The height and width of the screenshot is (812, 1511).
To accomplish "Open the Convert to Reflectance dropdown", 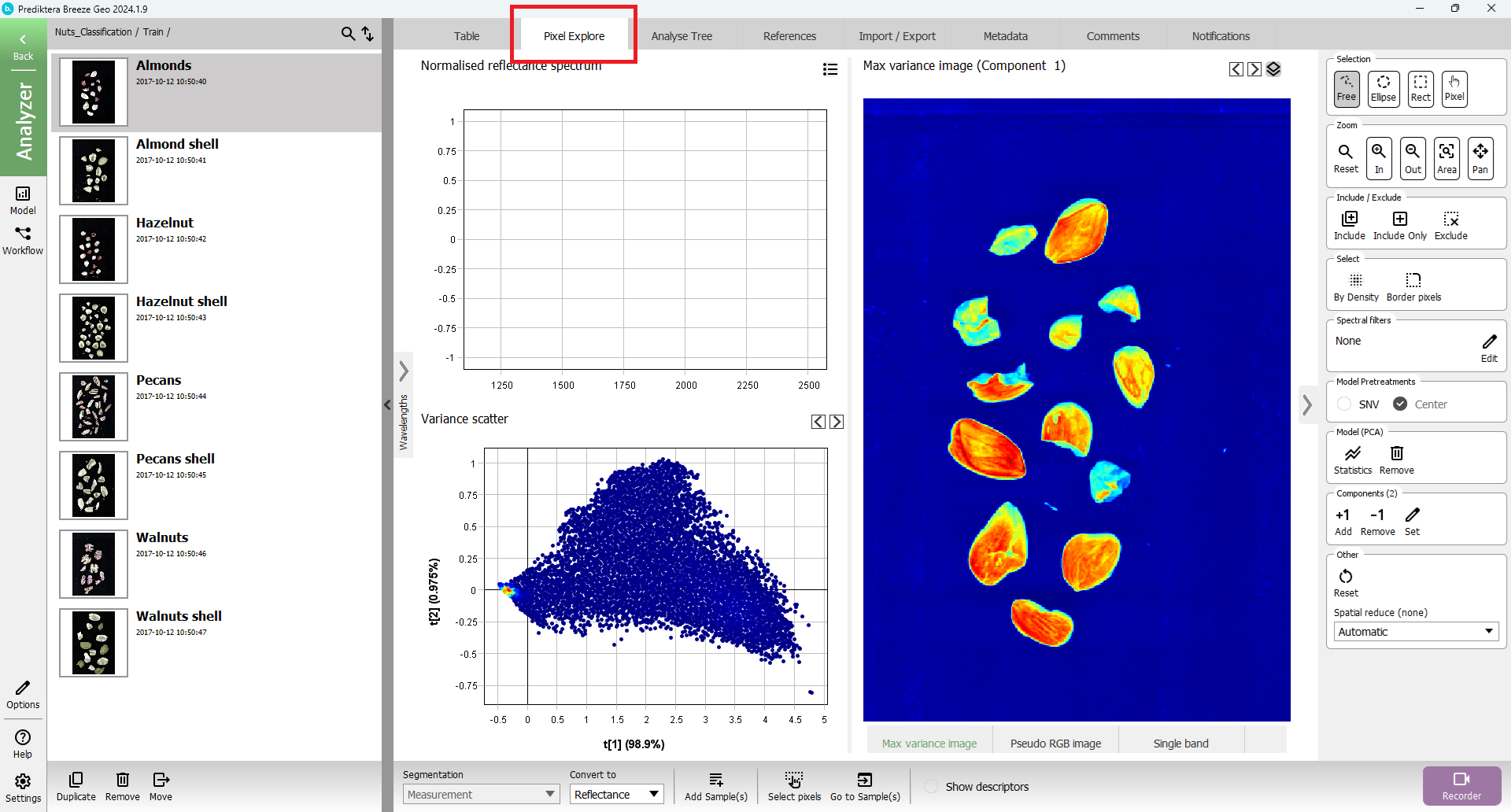I will (616, 795).
